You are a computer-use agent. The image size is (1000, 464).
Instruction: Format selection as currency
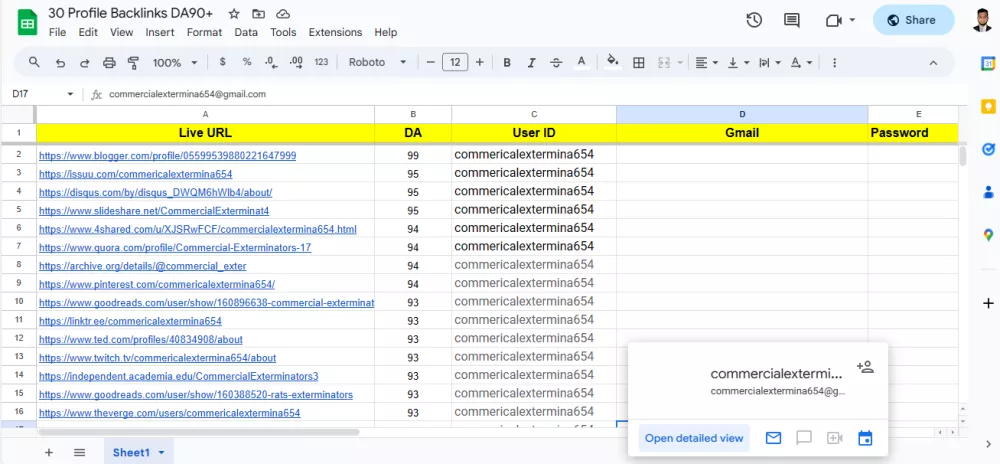click(x=223, y=62)
